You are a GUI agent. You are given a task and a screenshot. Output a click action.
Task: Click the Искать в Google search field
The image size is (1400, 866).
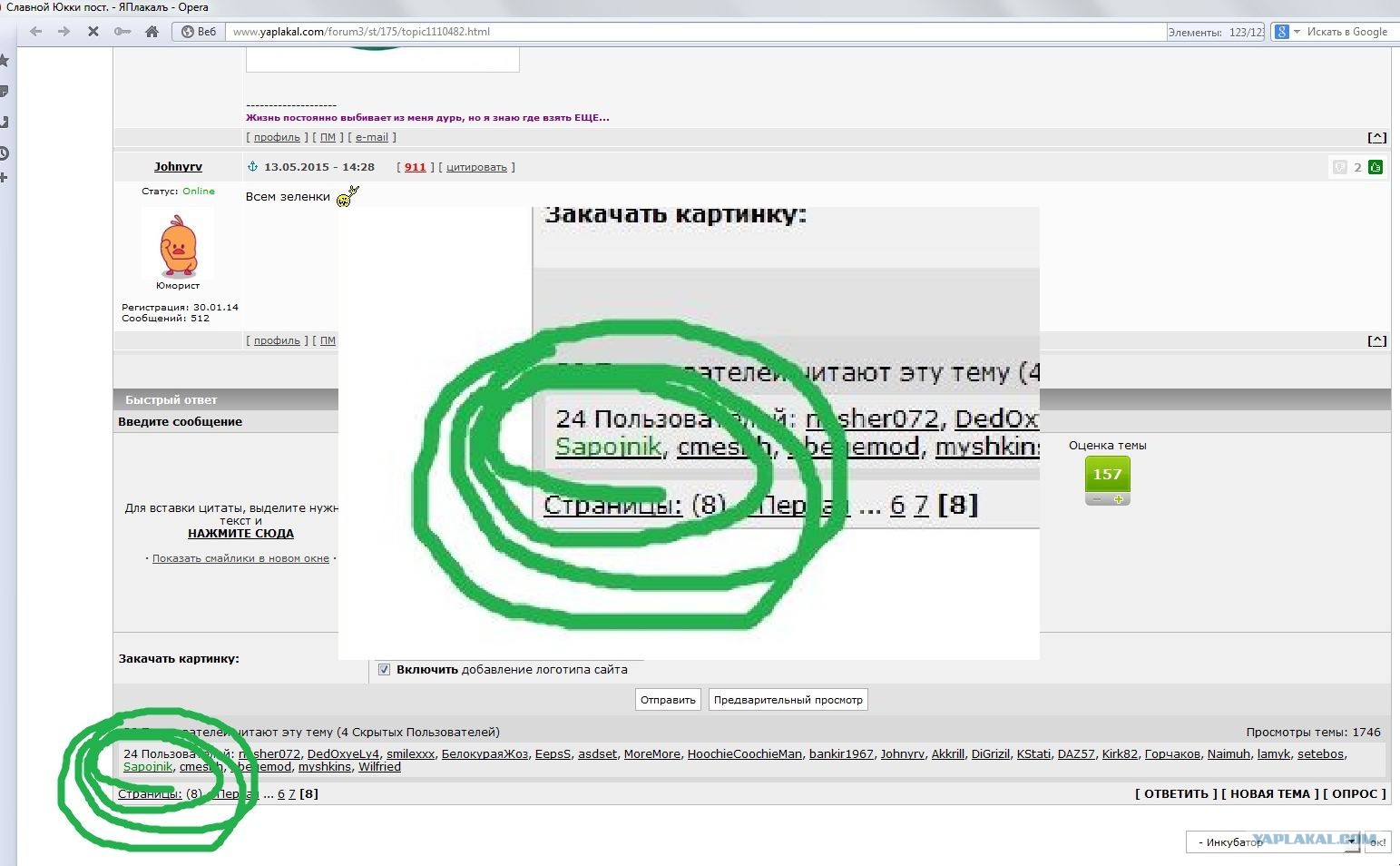(1346, 32)
